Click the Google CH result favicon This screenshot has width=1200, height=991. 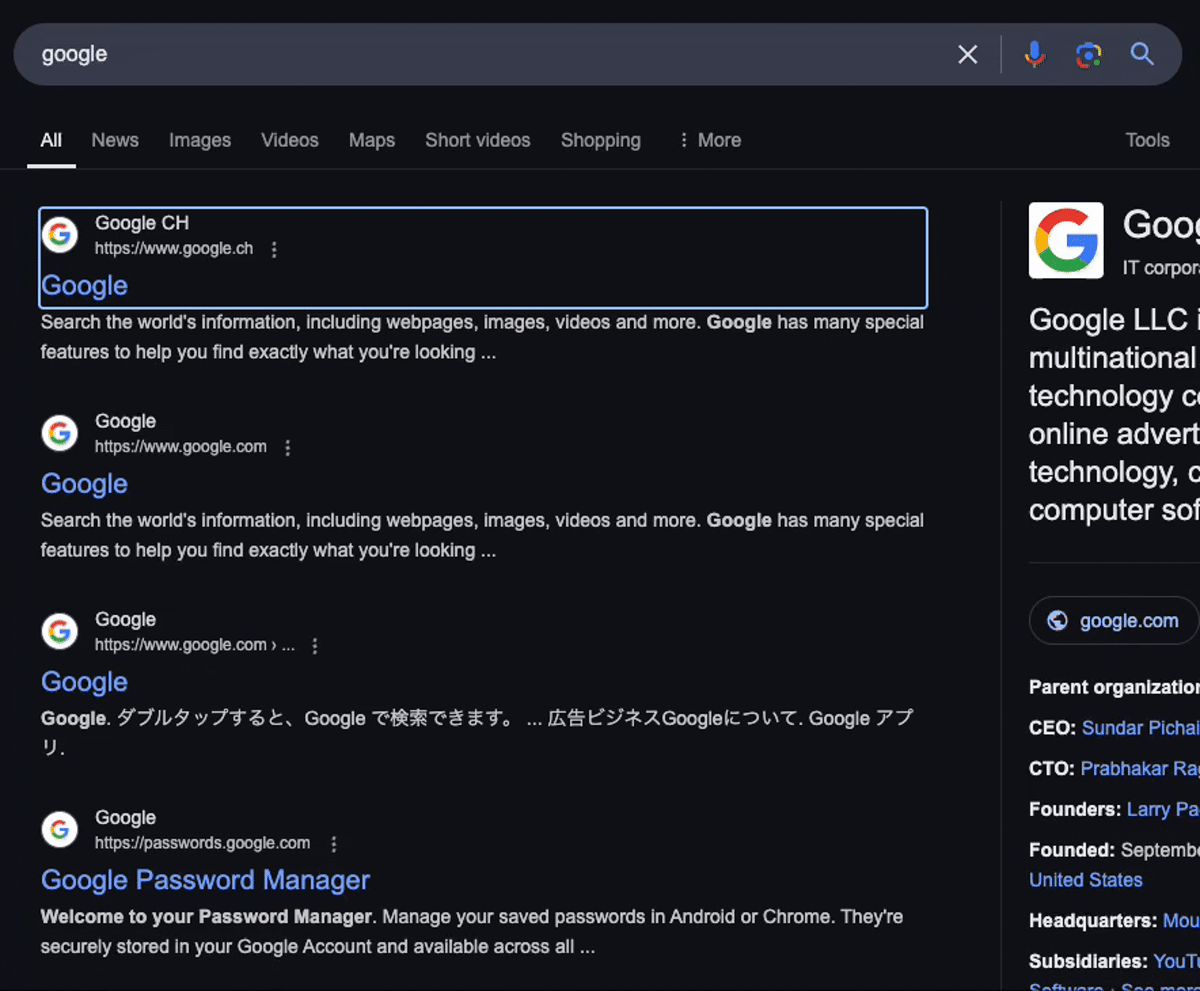(x=60, y=235)
